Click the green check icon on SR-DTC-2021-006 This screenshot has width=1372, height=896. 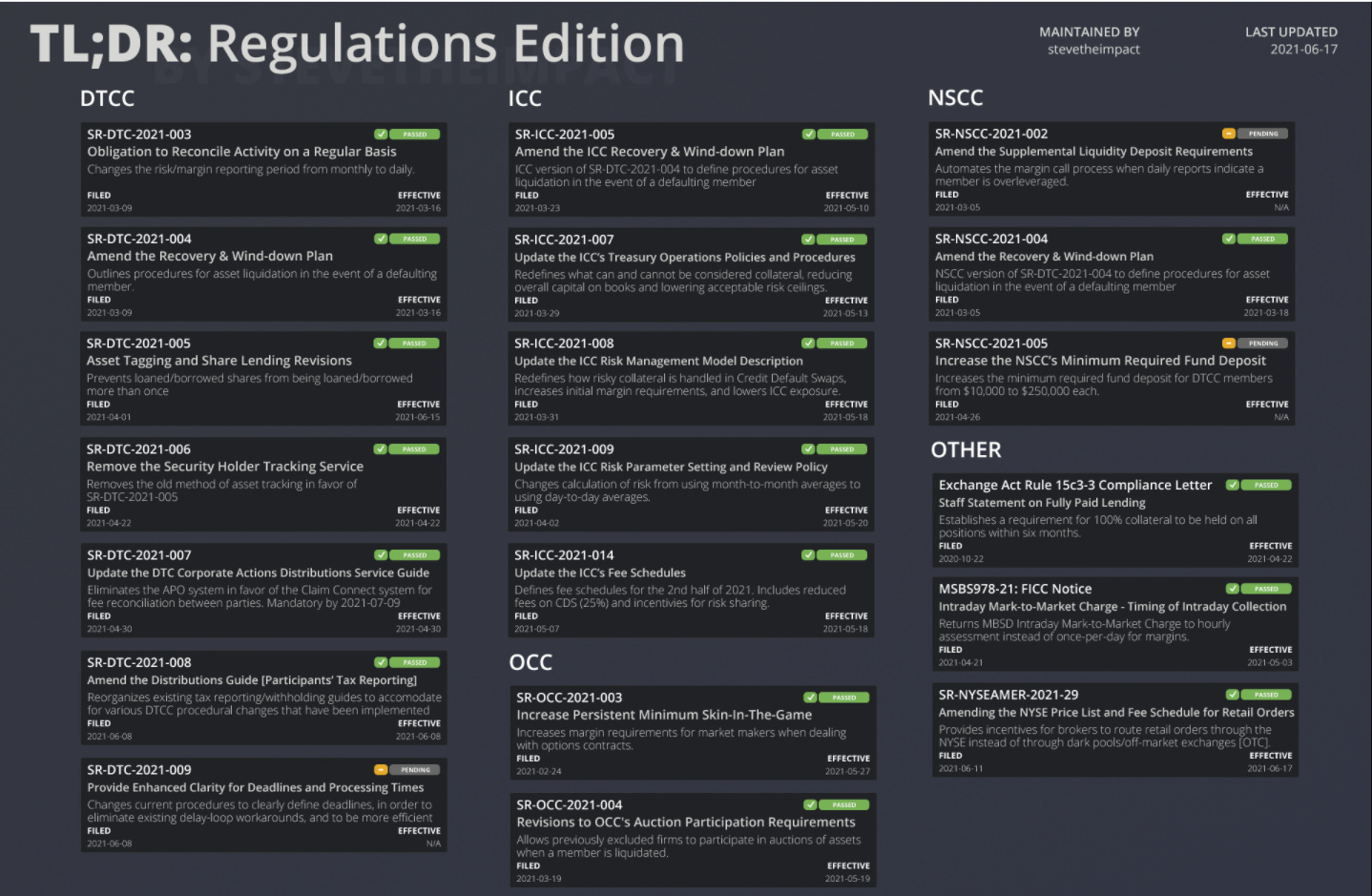pyautogui.click(x=381, y=449)
